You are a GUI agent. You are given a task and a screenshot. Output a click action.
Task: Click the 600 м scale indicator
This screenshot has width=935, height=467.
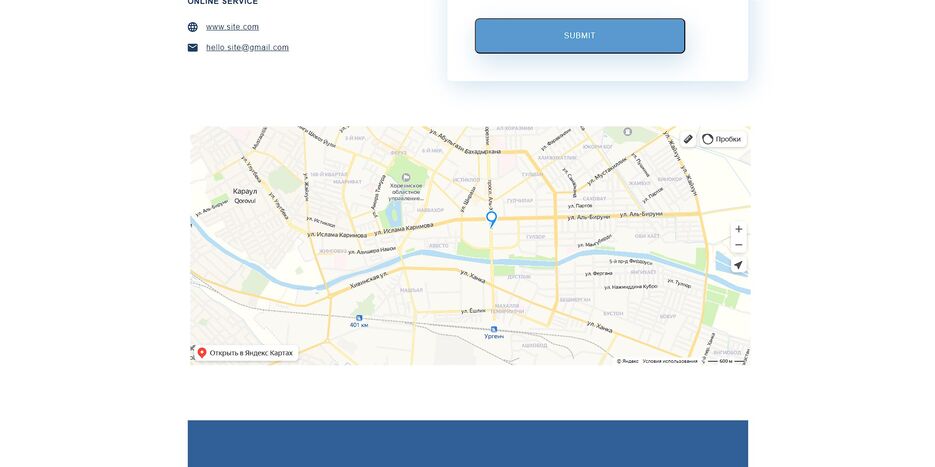726,361
